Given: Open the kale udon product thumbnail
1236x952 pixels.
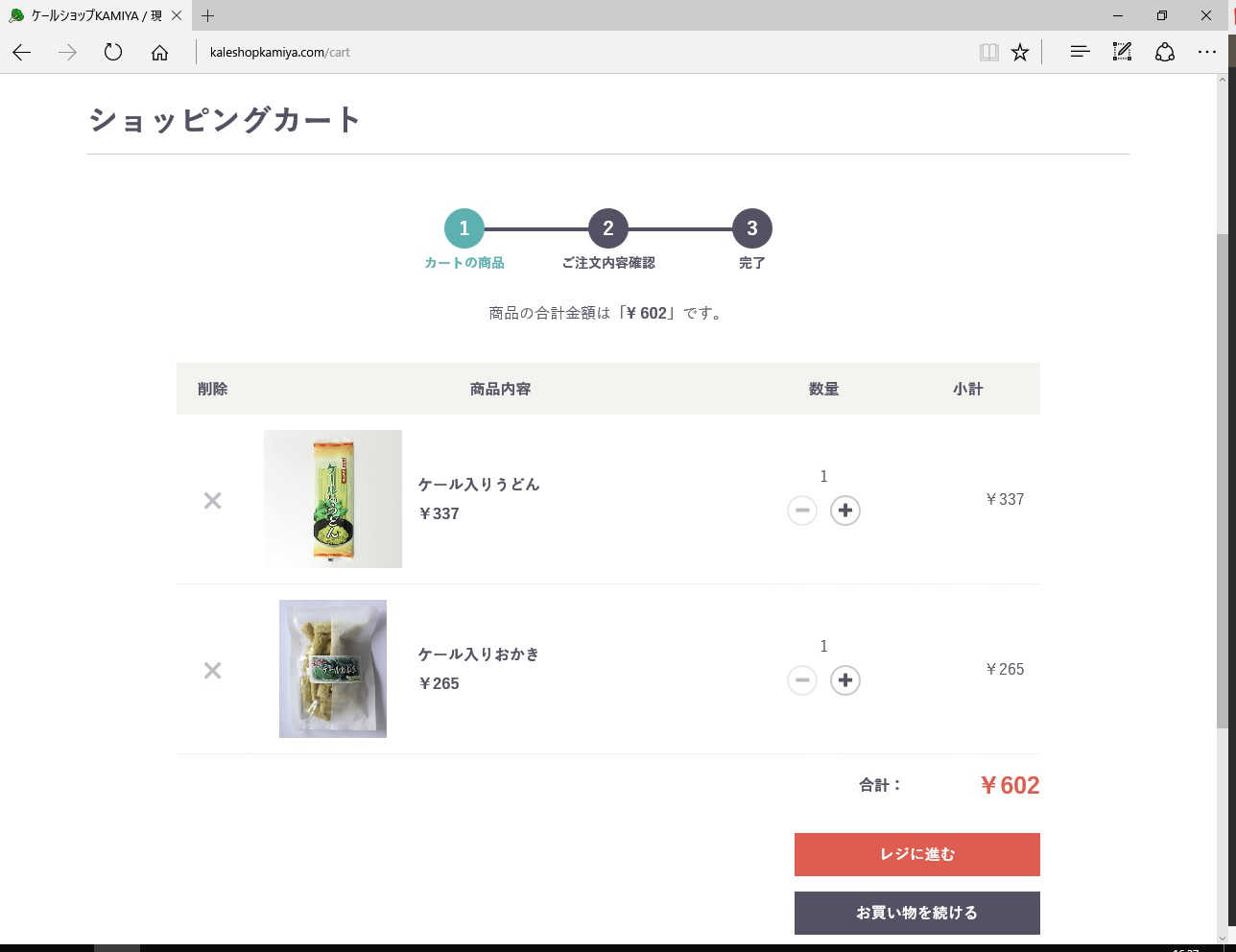Looking at the screenshot, I should [333, 499].
